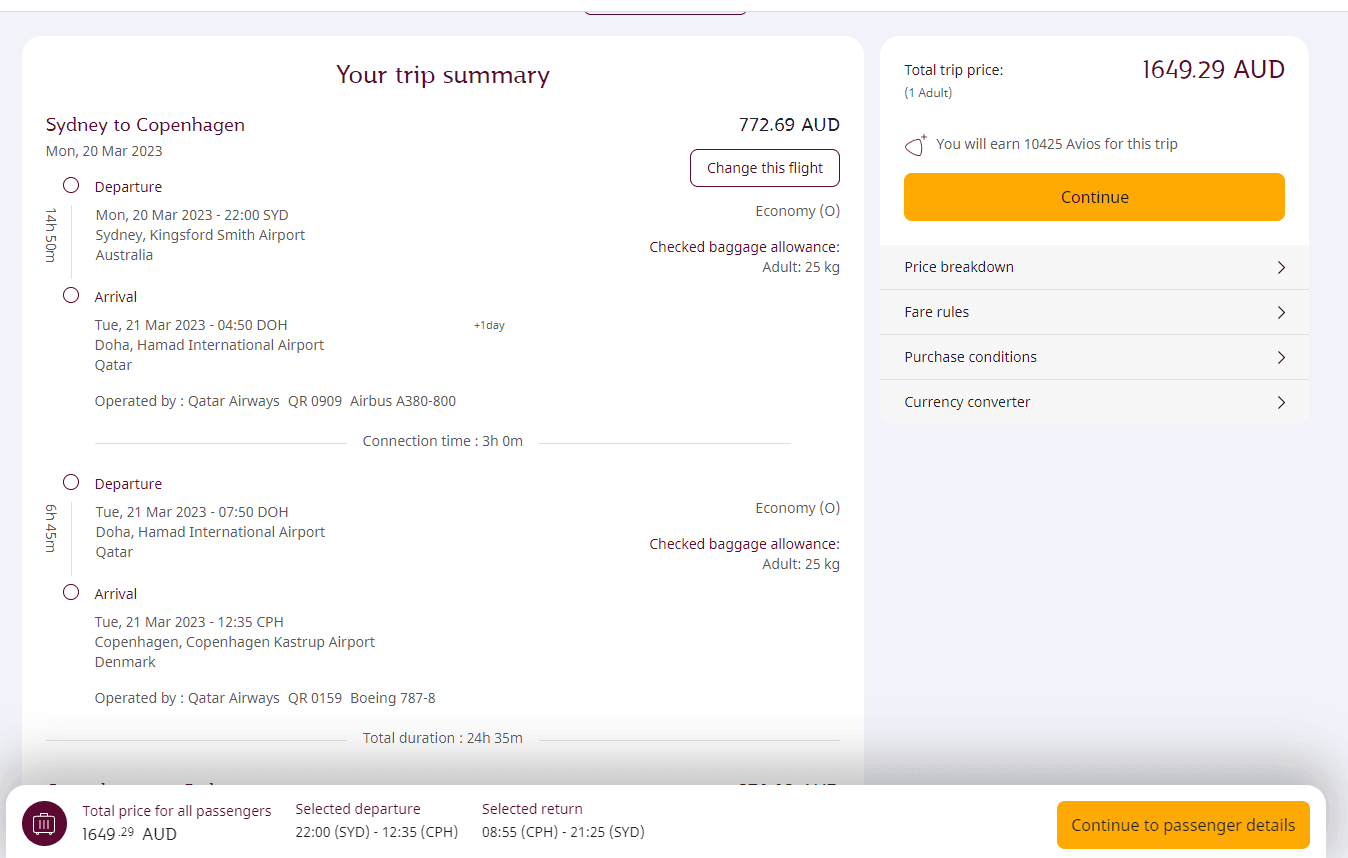Select the Sydney departure circle marker
Screen dimensions: 1348x858
coord(71,186)
